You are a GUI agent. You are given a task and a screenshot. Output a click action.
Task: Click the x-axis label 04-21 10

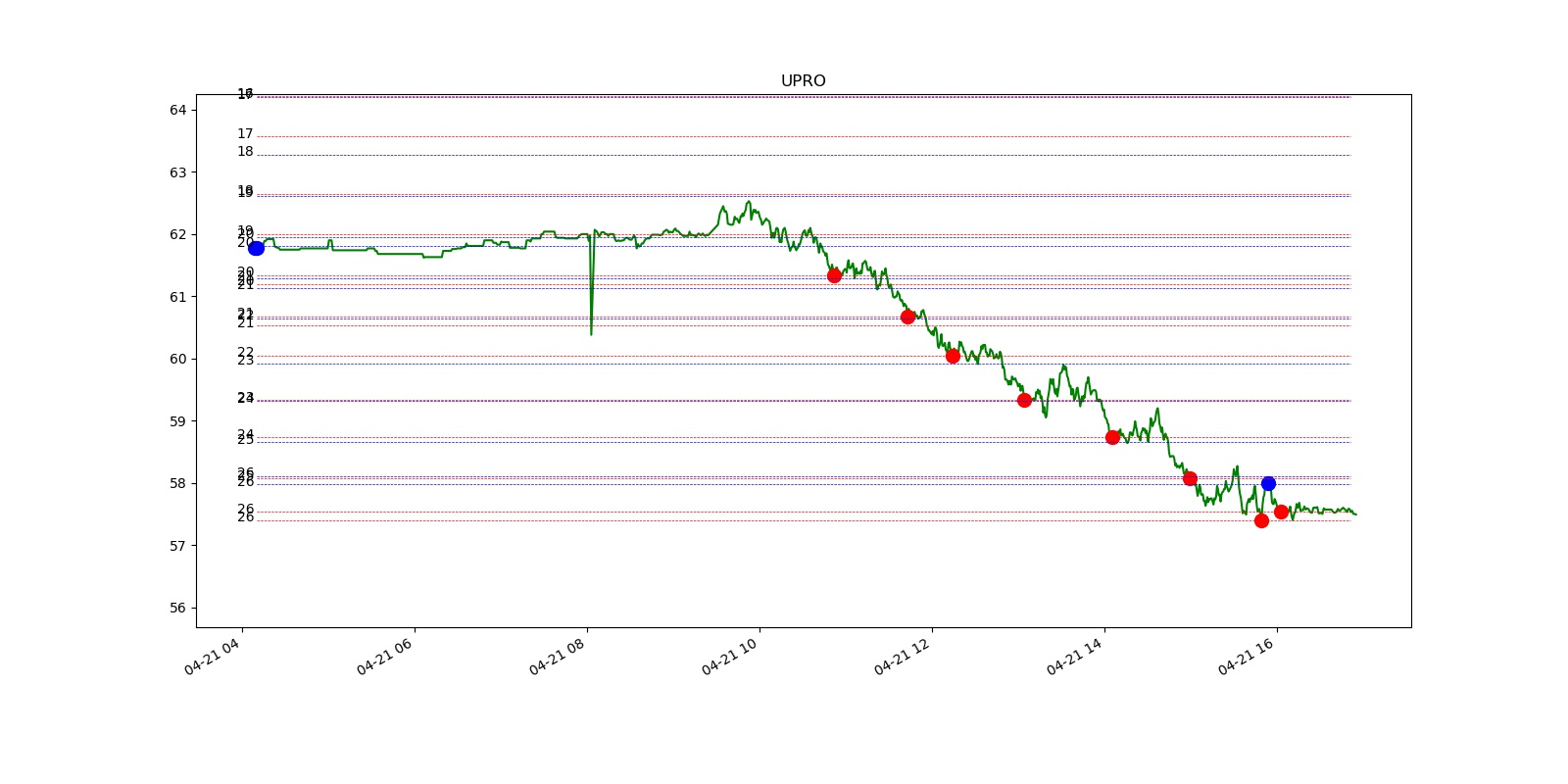730,656
